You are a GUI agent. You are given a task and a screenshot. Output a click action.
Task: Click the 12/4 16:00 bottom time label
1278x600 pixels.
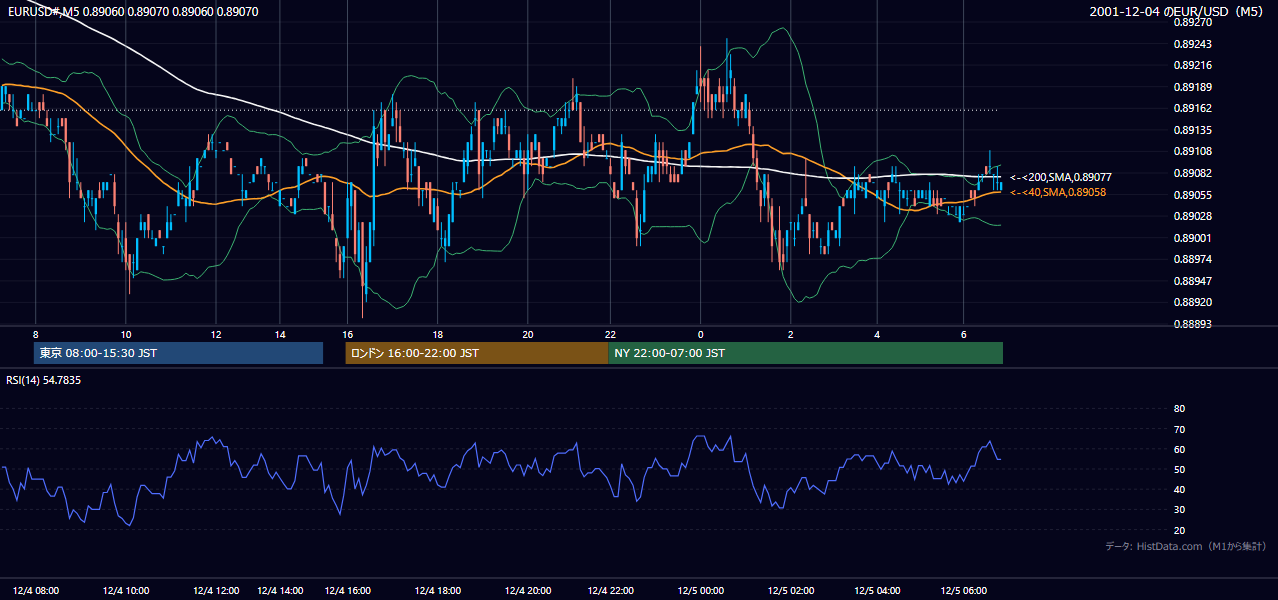347,590
